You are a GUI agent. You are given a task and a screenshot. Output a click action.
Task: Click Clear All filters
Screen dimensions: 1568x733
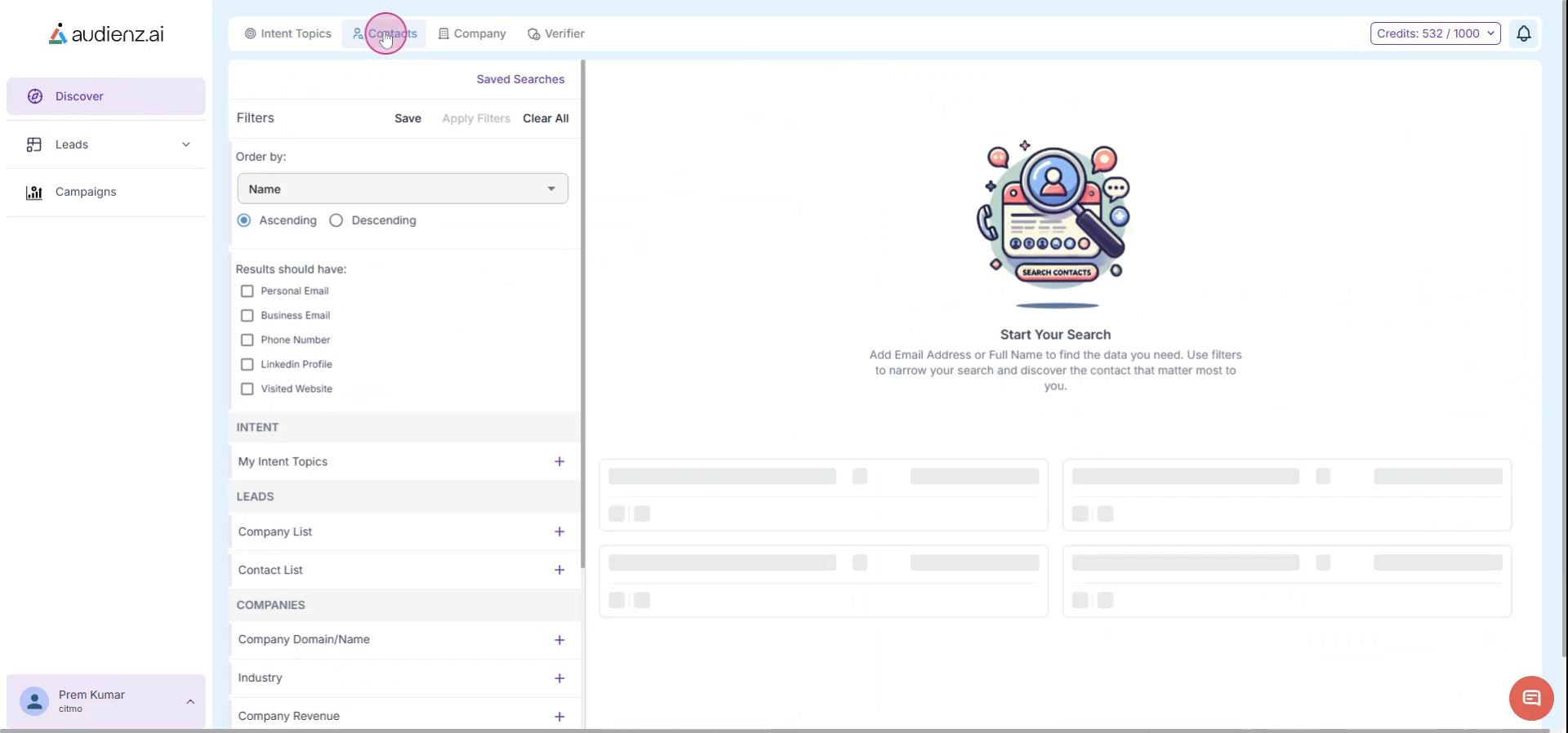546,118
